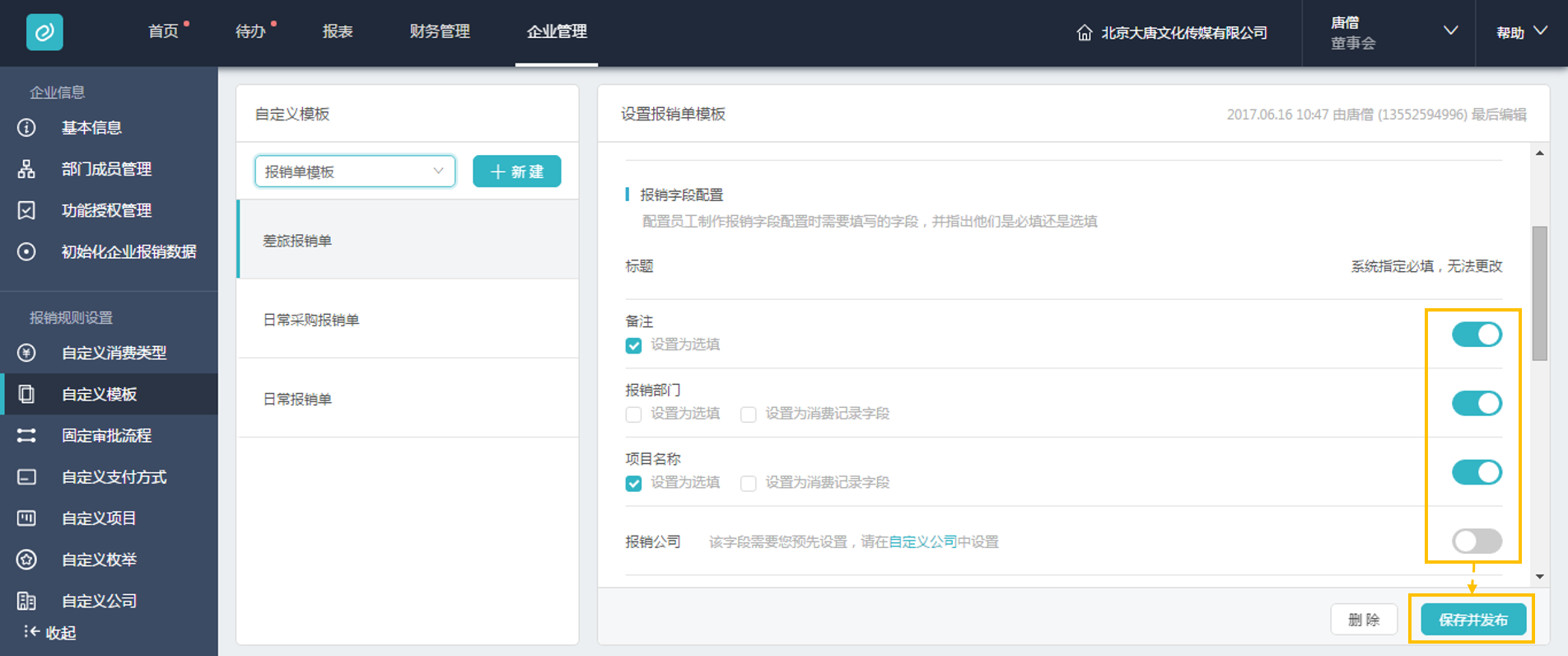
Task: Click the 自定义项目 icon
Action: point(26,518)
